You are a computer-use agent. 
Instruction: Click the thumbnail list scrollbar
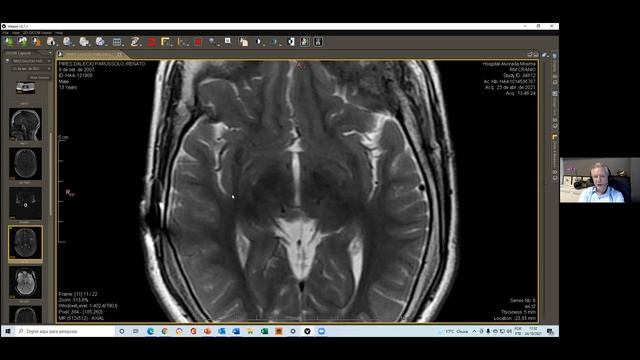tap(51, 173)
